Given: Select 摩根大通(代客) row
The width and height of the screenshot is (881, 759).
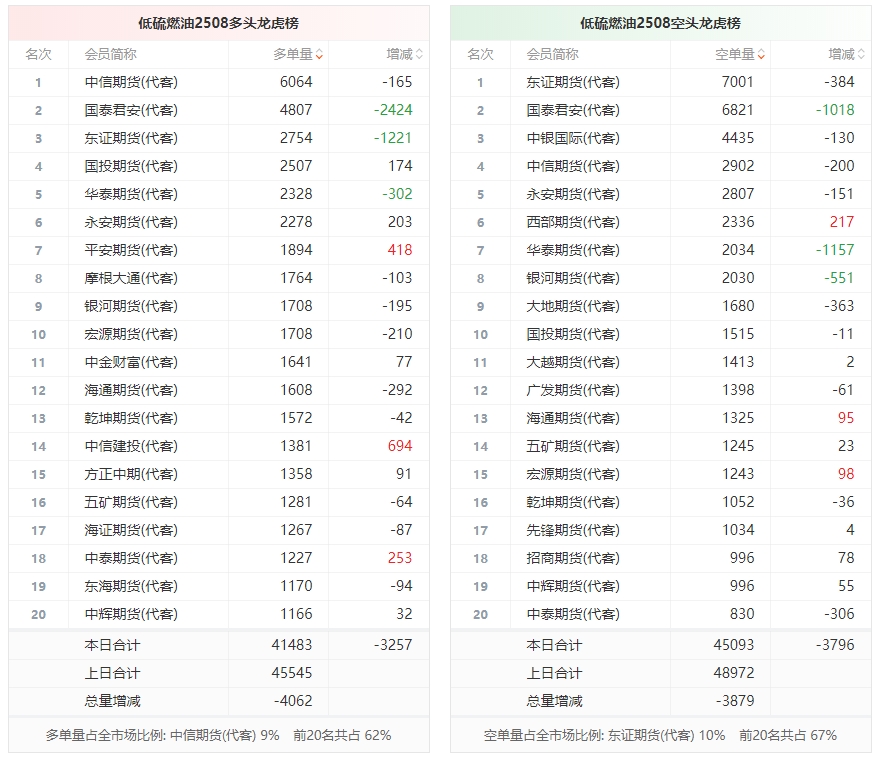Looking at the screenshot, I should (219, 279).
